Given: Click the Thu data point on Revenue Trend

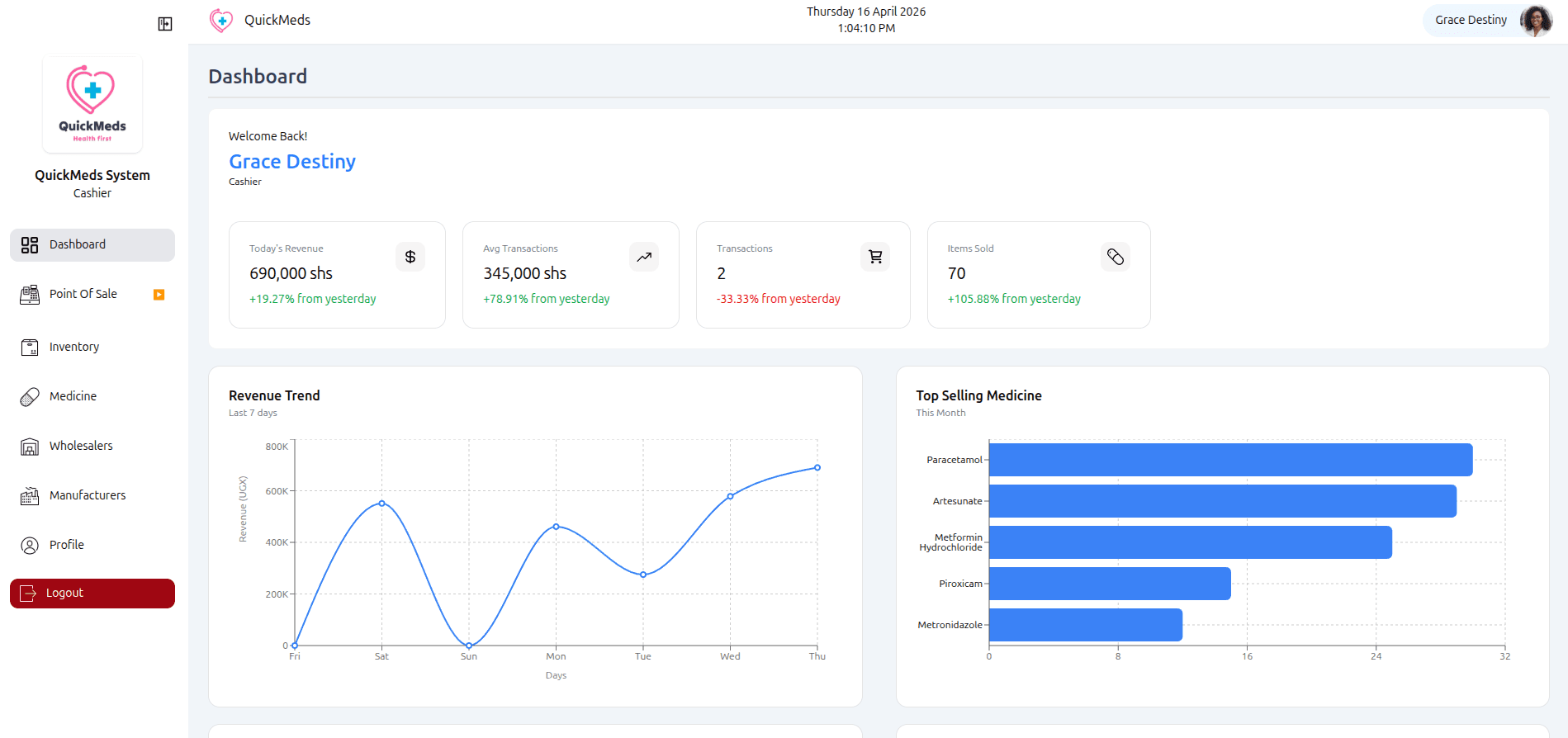Looking at the screenshot, I should 817,468.
